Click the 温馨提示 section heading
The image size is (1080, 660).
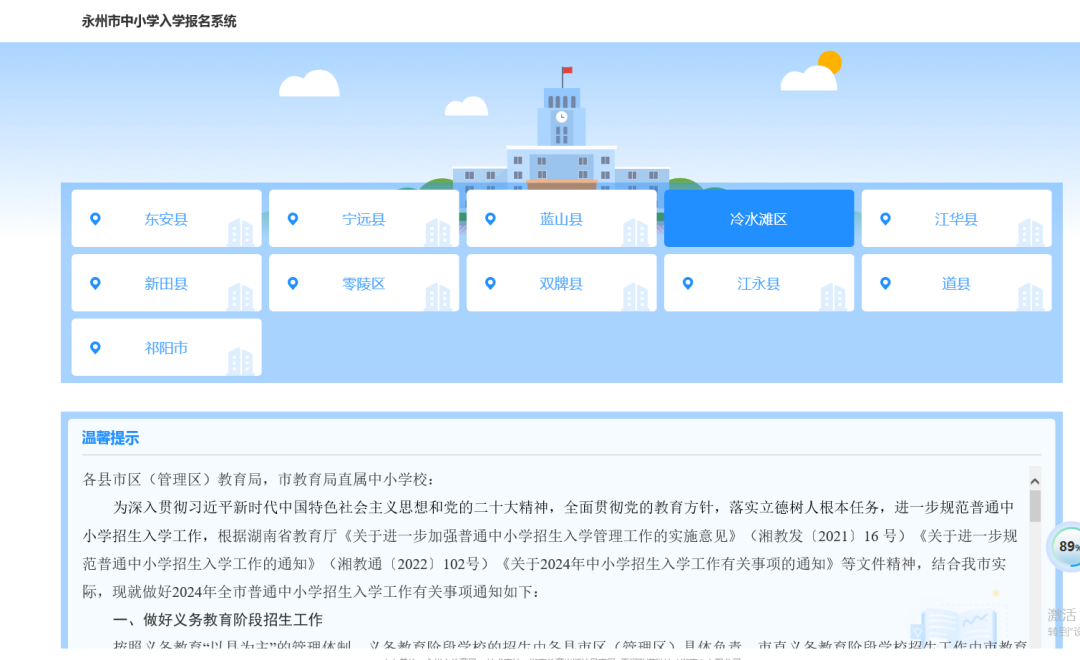pos(110,438)
